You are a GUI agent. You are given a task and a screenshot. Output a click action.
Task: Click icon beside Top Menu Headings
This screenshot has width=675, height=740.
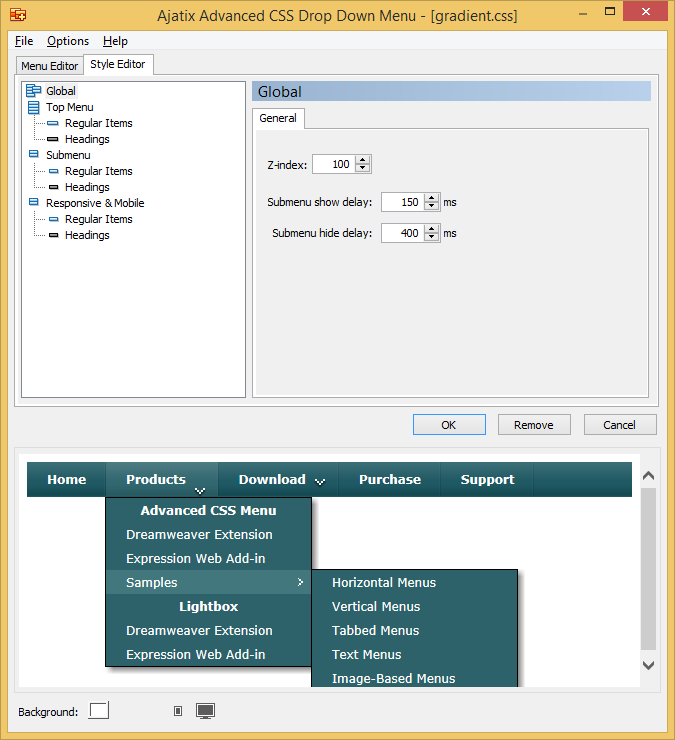(53, 139)
